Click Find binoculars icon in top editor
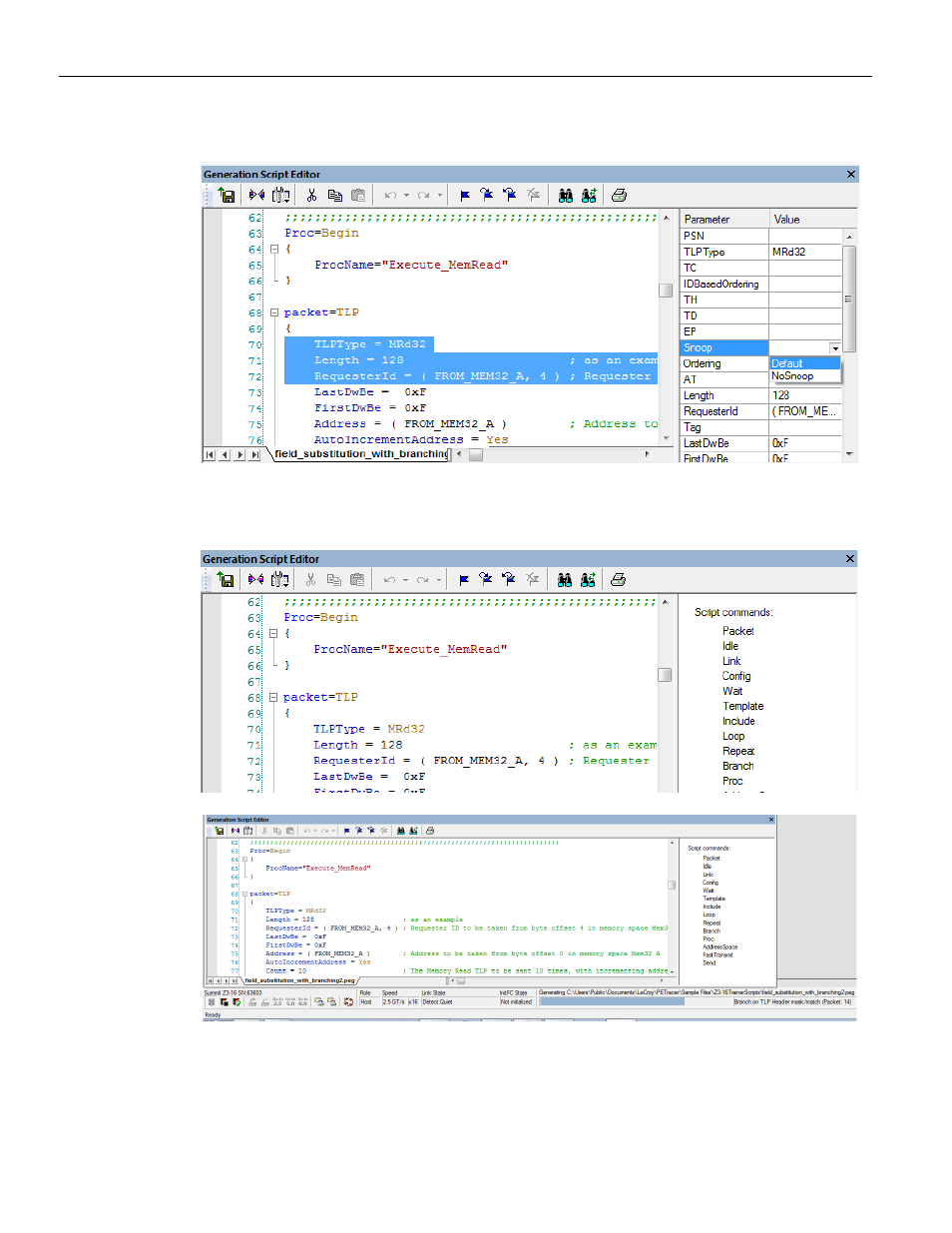 pyautogui.click(x=566, y=196)
